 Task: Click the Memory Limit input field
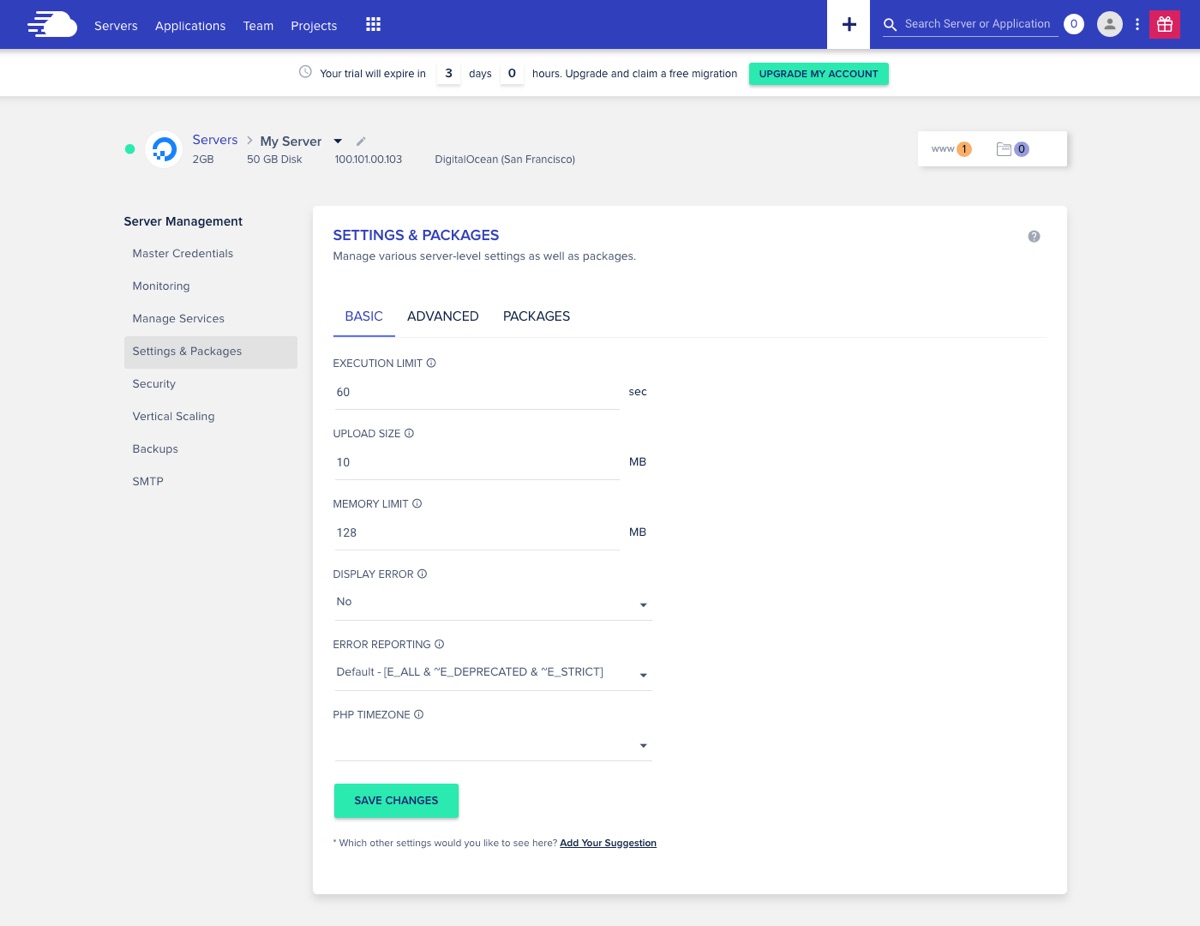476,532
